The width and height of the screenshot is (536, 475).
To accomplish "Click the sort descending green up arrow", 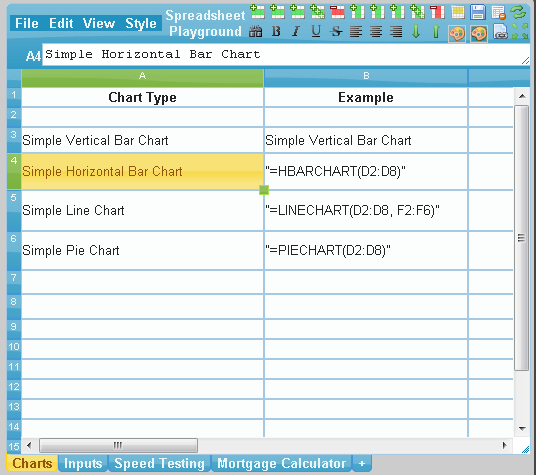I will pos(436,32).
